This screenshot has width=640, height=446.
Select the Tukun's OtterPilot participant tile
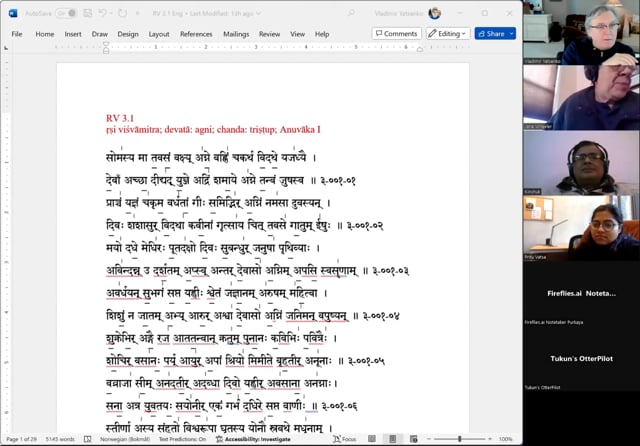(582, 359)
